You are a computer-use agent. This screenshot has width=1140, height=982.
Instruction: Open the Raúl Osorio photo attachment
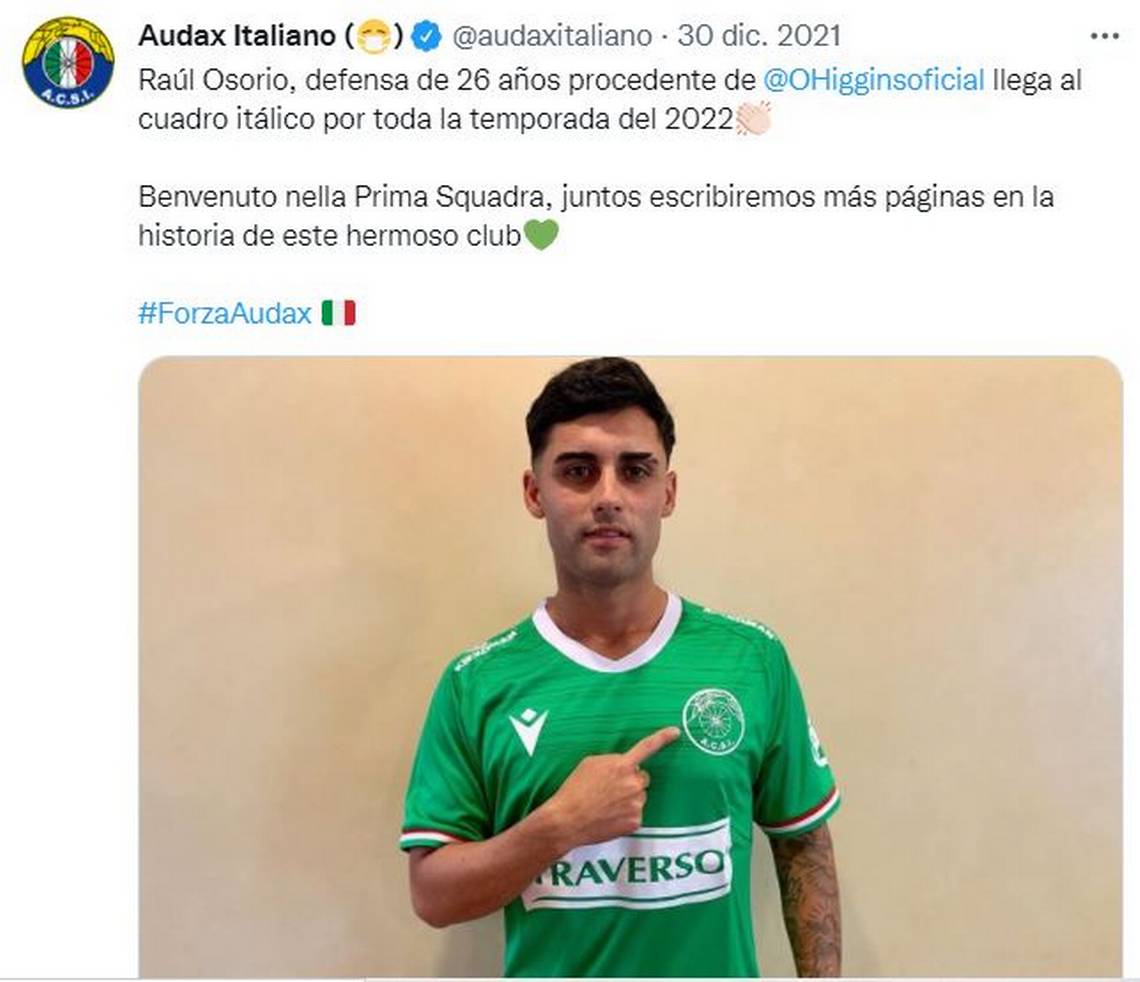click(630, 667)
